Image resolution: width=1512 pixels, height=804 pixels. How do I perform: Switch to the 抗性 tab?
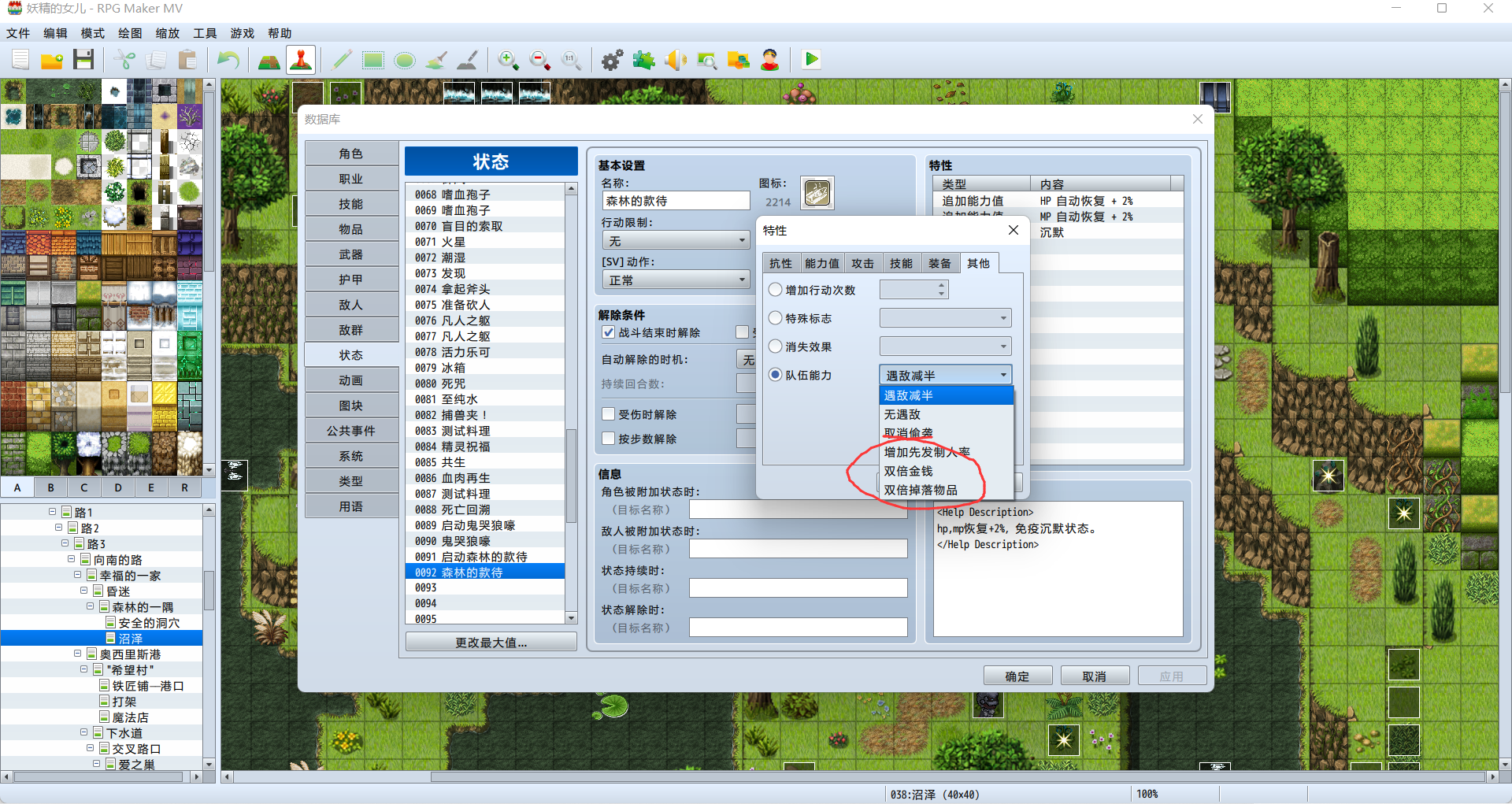(x=780, y=264)
